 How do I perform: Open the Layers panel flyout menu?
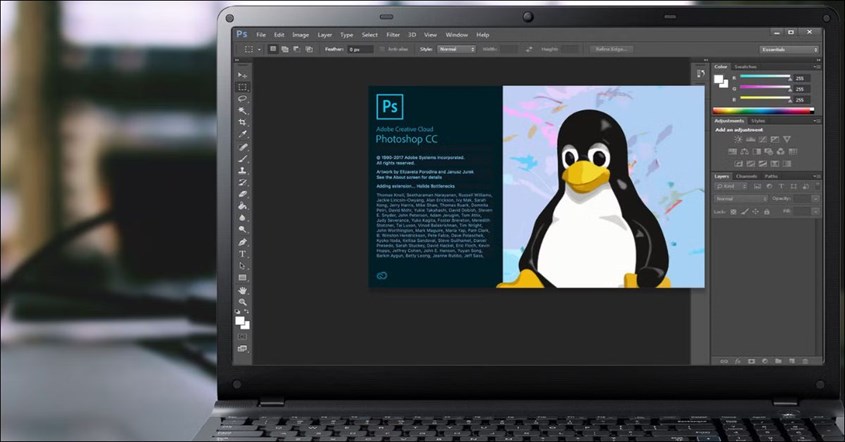(x=816, y=176)
